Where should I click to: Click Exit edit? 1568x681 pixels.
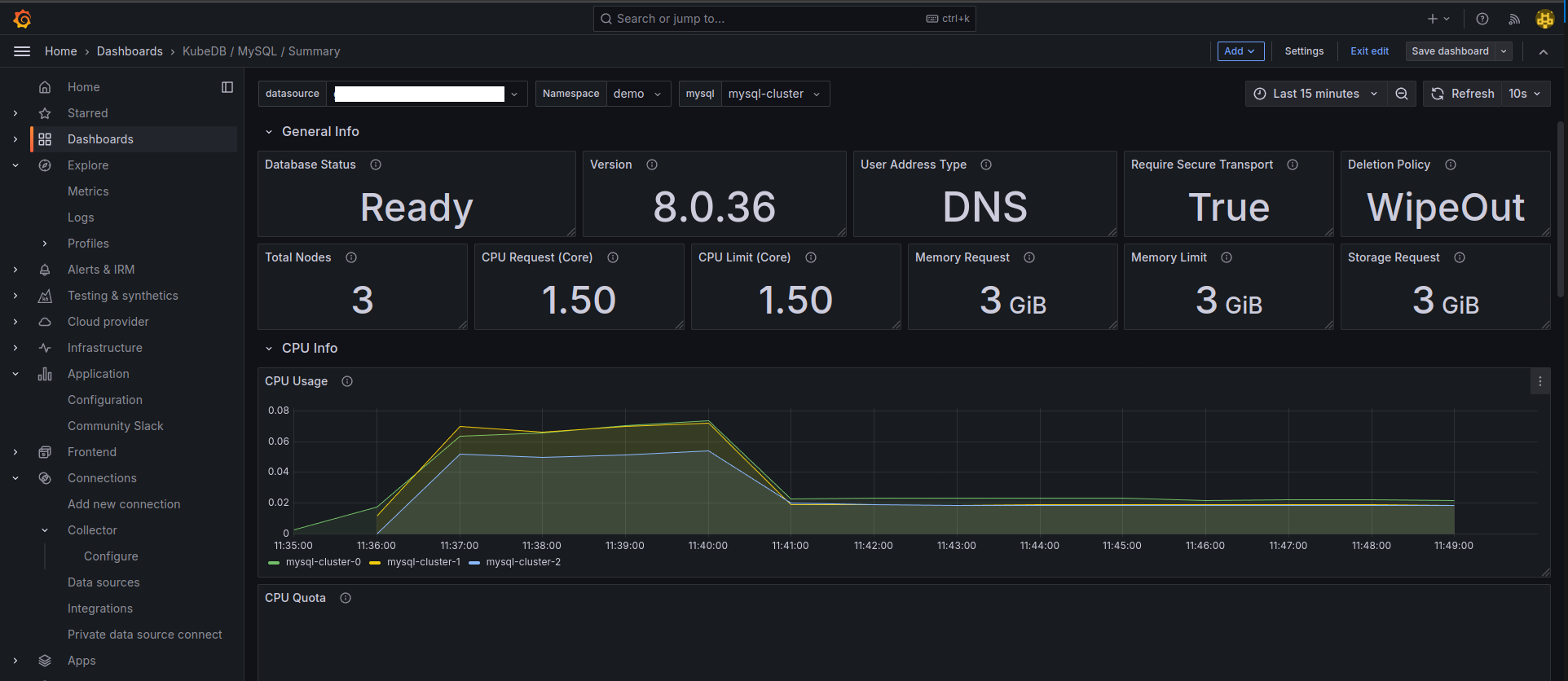pos(1369,51)
